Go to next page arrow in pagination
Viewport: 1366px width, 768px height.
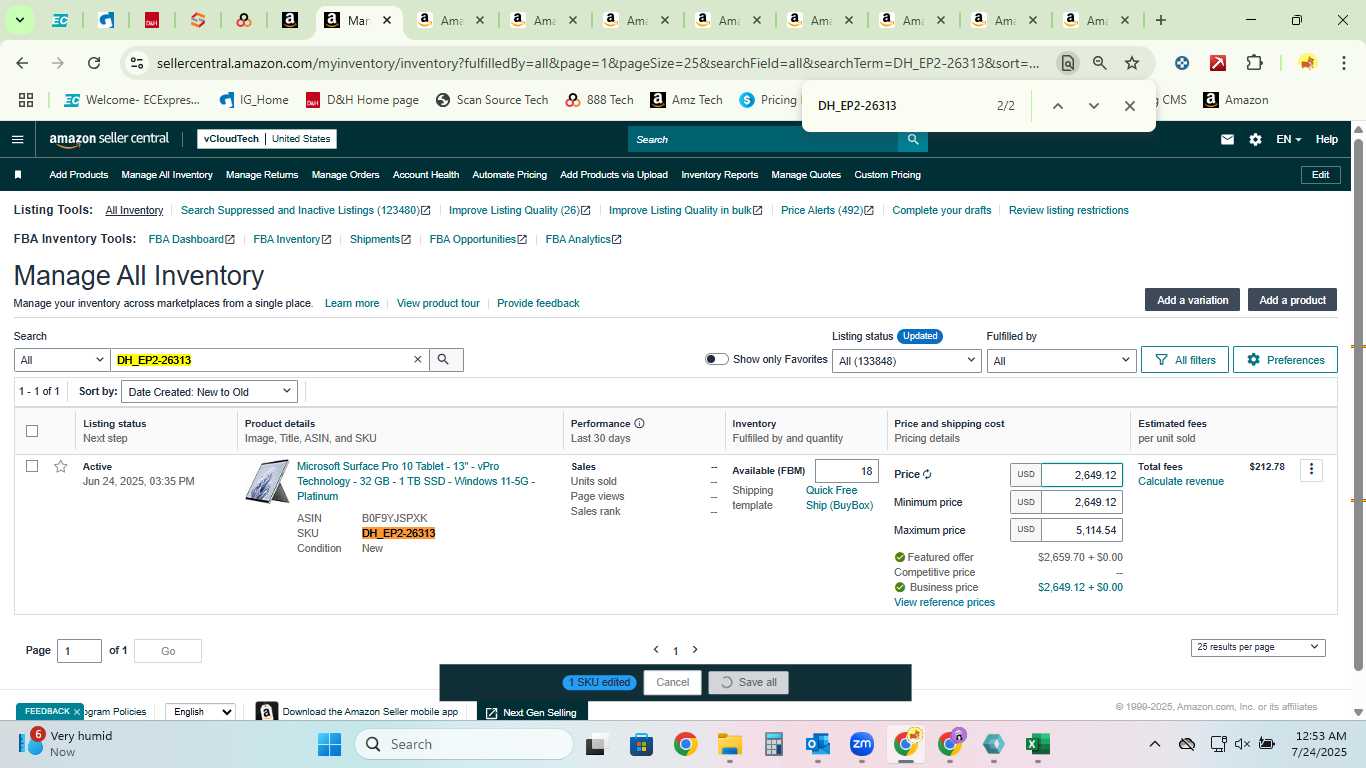tap(695, 650)
